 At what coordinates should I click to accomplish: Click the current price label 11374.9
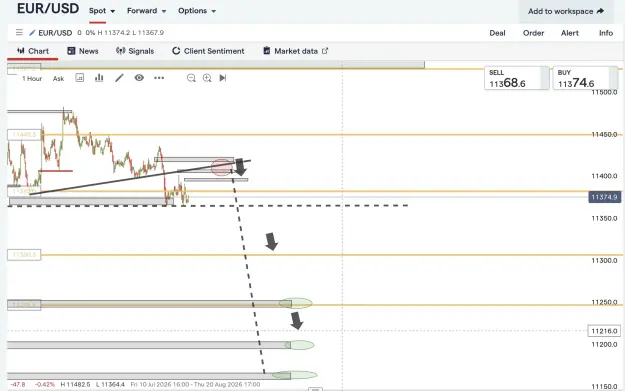pos(604,197)
